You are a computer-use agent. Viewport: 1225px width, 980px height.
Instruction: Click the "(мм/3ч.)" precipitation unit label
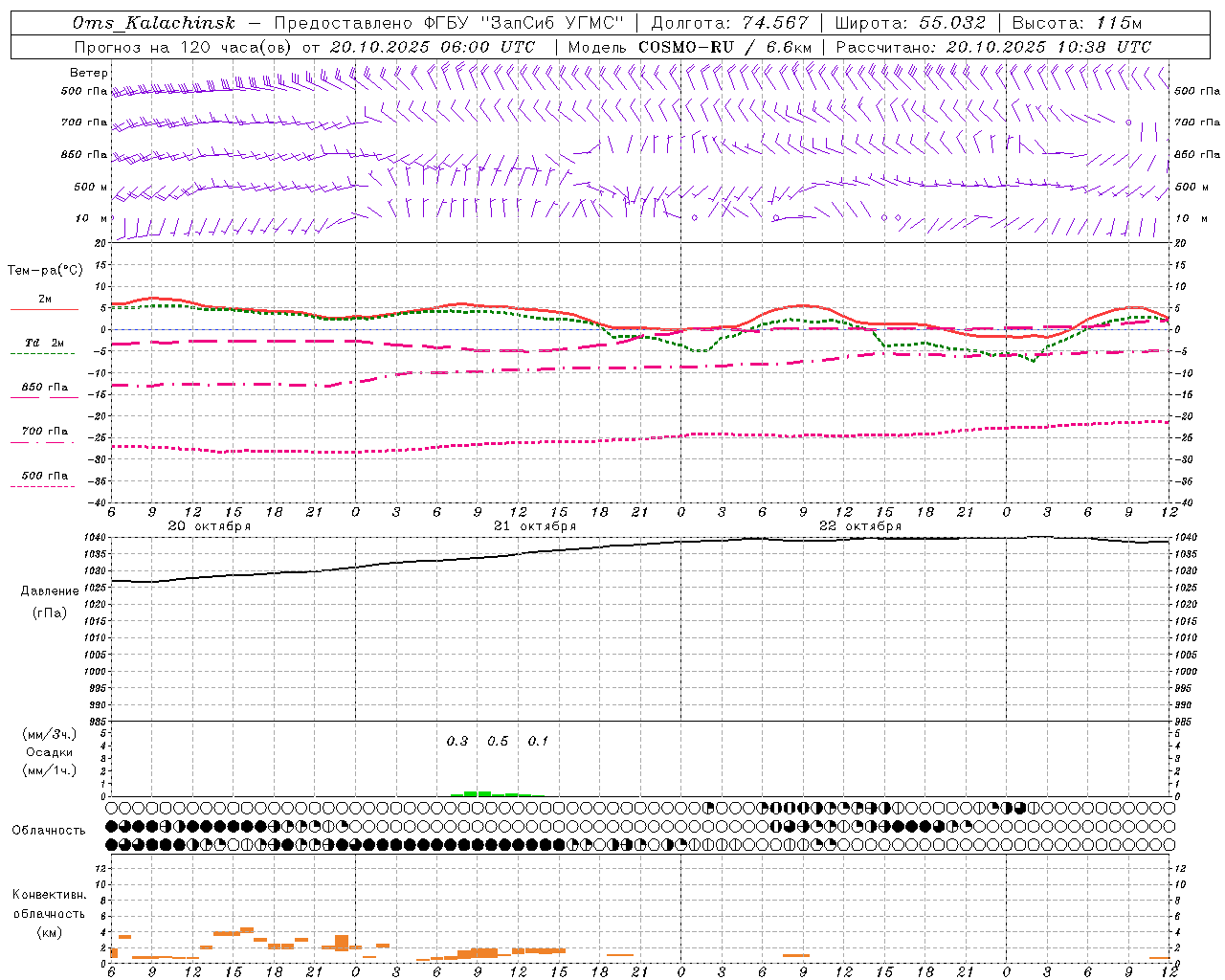pos(49,734)
